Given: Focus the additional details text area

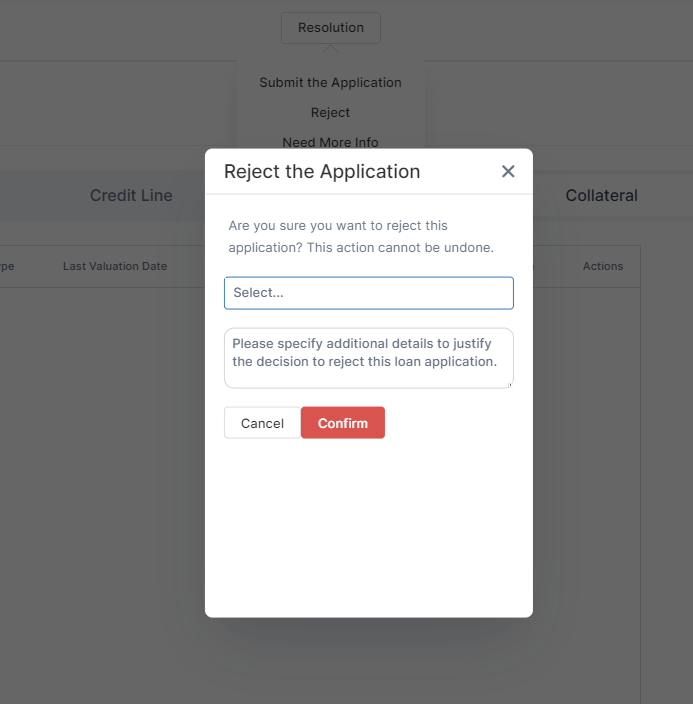Looking at the screenshot, I should [x=368, y=357].
